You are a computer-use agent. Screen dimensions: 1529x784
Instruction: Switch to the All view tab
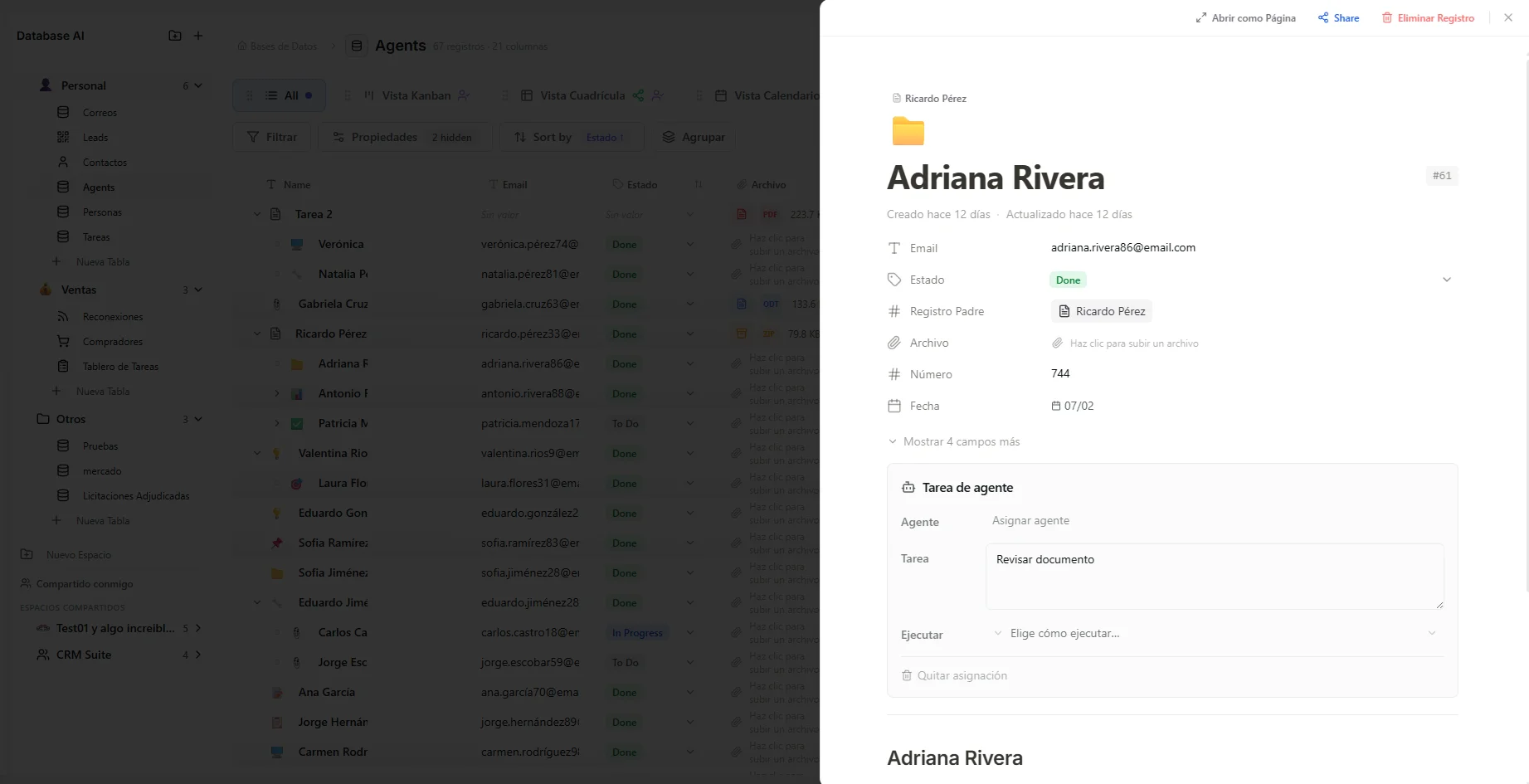pyautogui.click(x=279, y=95)
